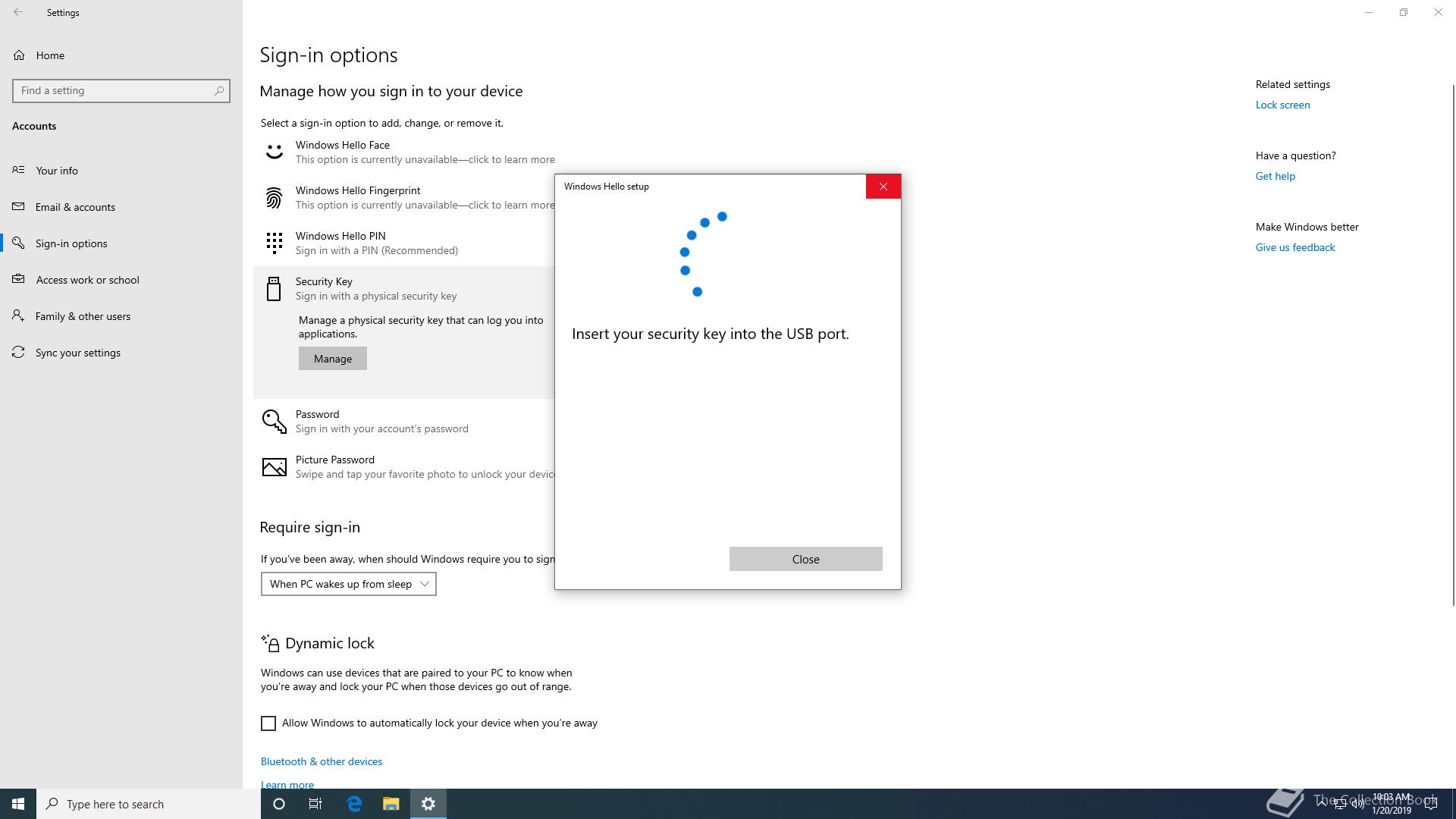The height and width of the screenshot is (819, 1456).
Task: Open the Windows Start menu
Action: [18, 804]
